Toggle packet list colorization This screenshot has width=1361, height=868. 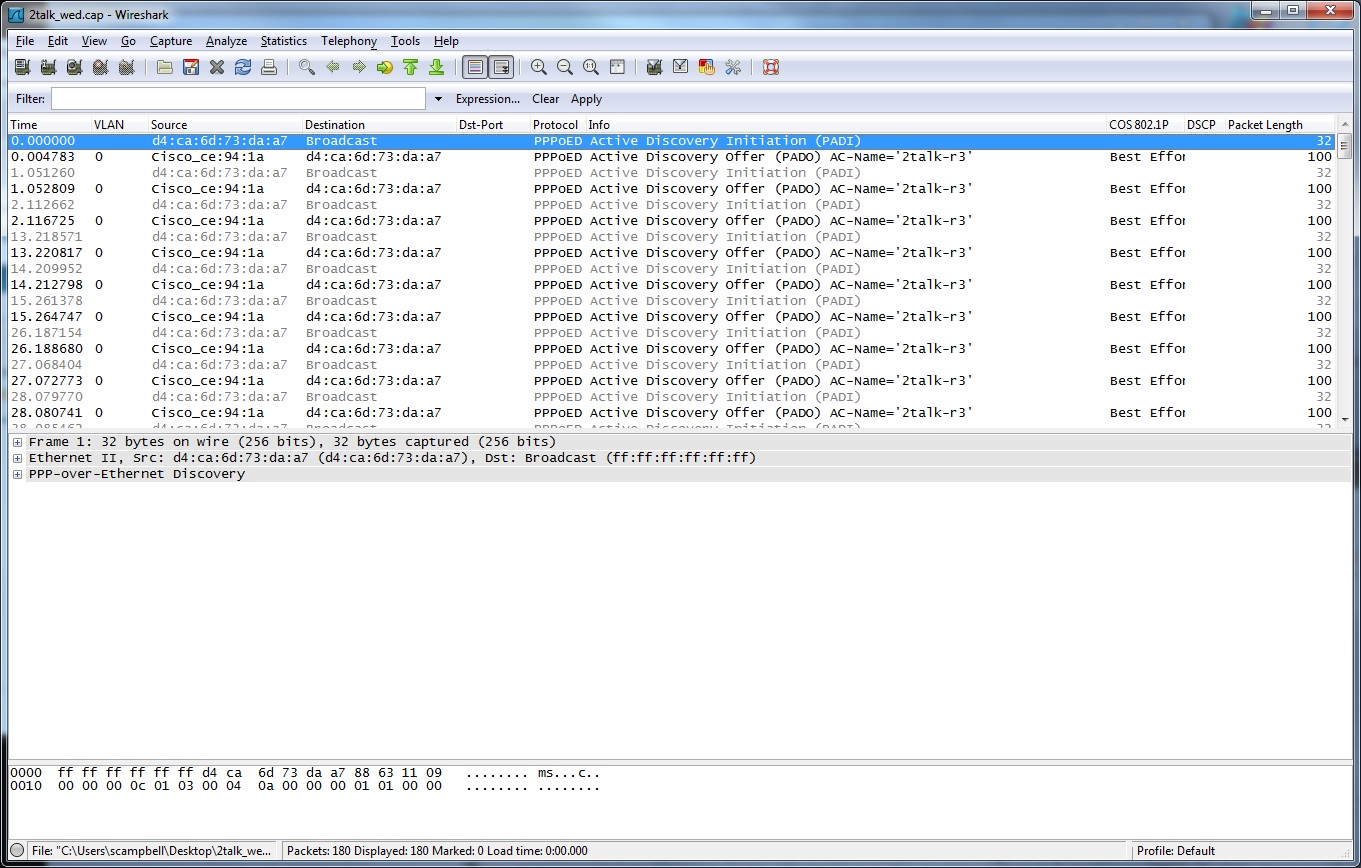pyautogui.click(x=473, y=67)
